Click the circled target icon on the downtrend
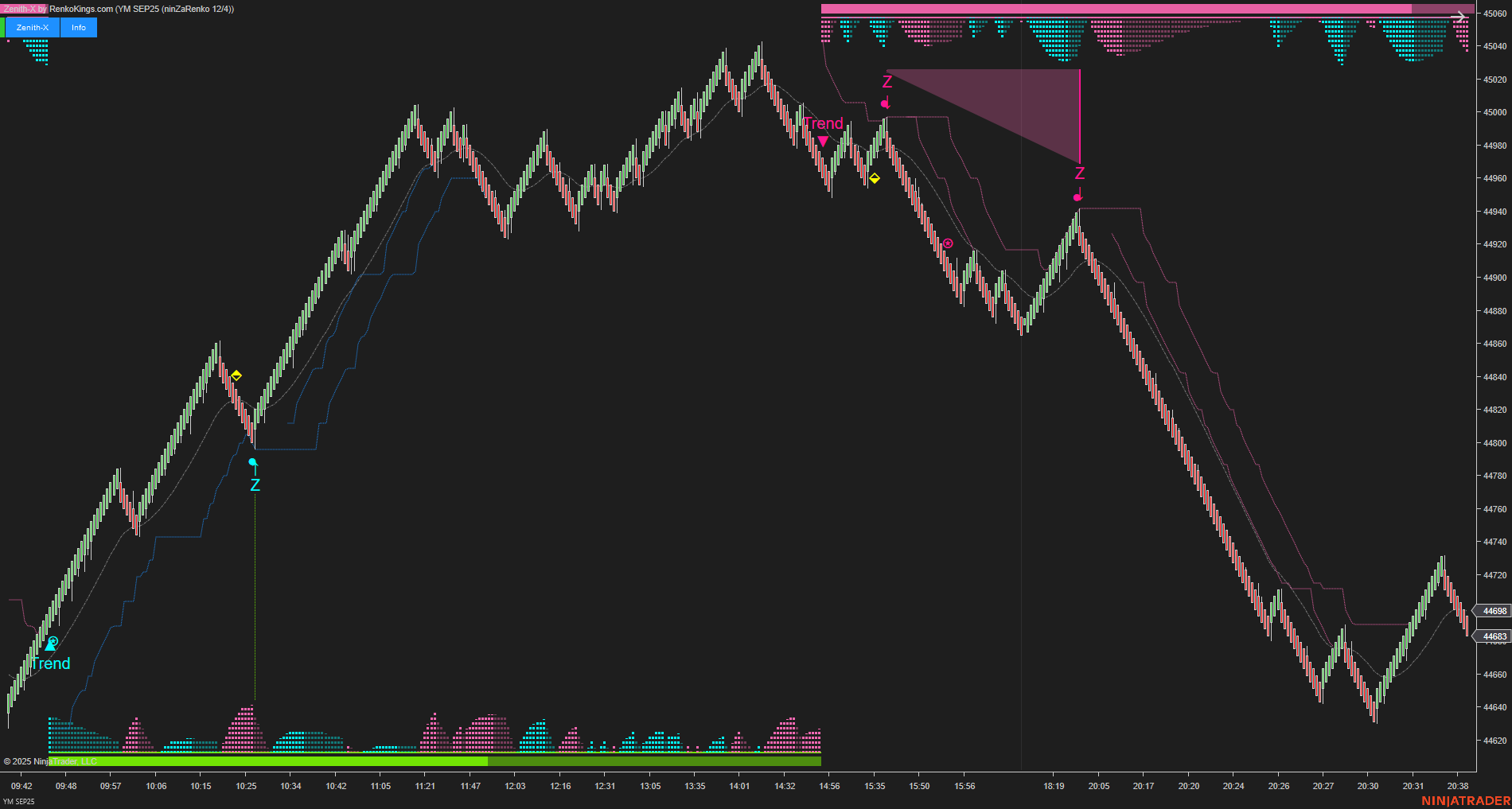Viewport: 1512px width, 809px height. coord(947,244)
